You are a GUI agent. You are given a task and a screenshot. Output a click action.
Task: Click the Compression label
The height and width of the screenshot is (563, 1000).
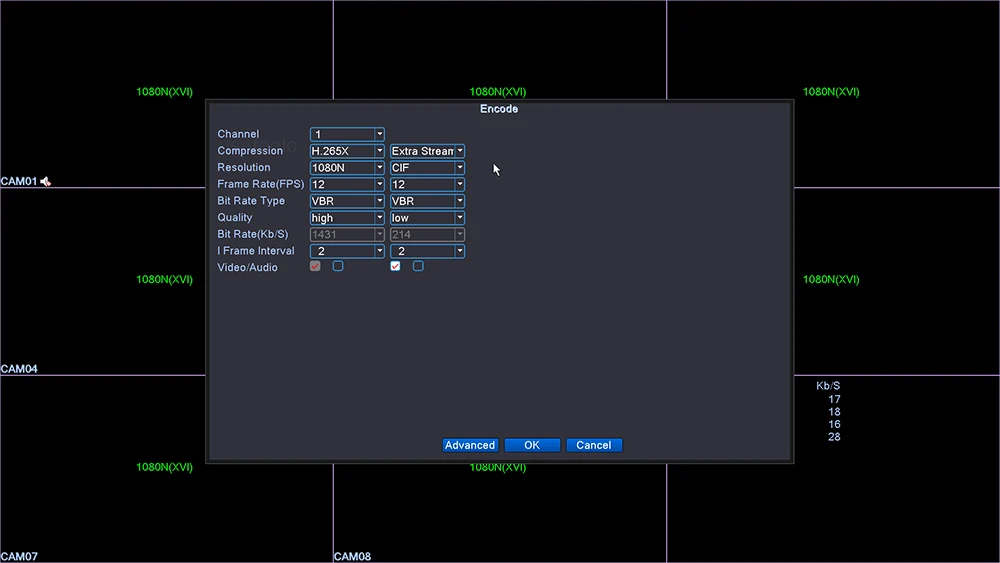[x=250, y=151]
